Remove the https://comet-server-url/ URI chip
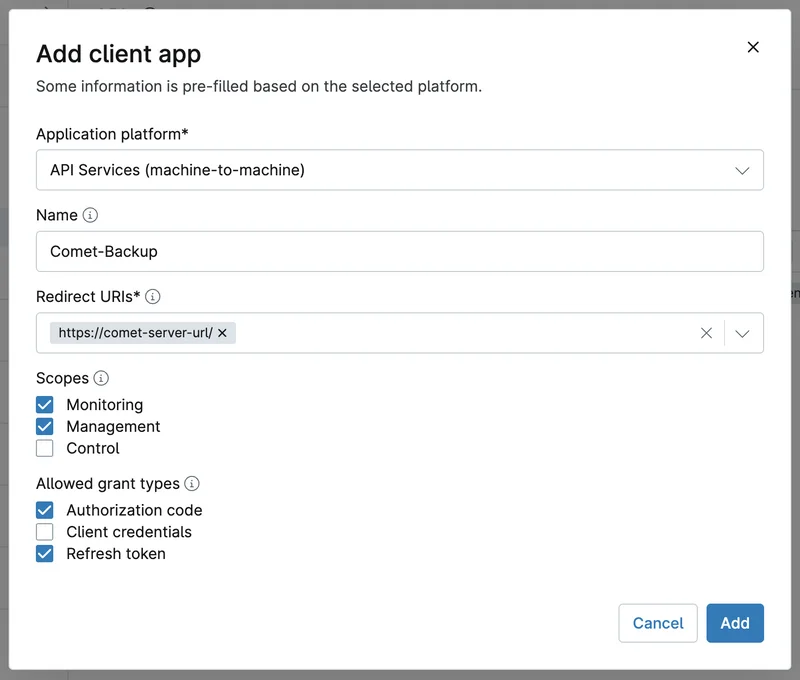 coord(222,333)
